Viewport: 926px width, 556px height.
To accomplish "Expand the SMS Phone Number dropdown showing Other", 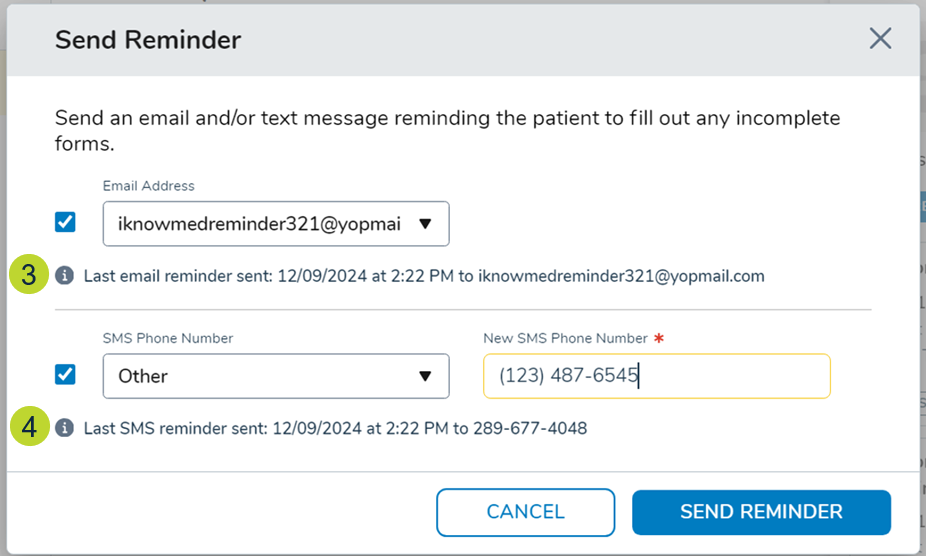I will (276, 376).
